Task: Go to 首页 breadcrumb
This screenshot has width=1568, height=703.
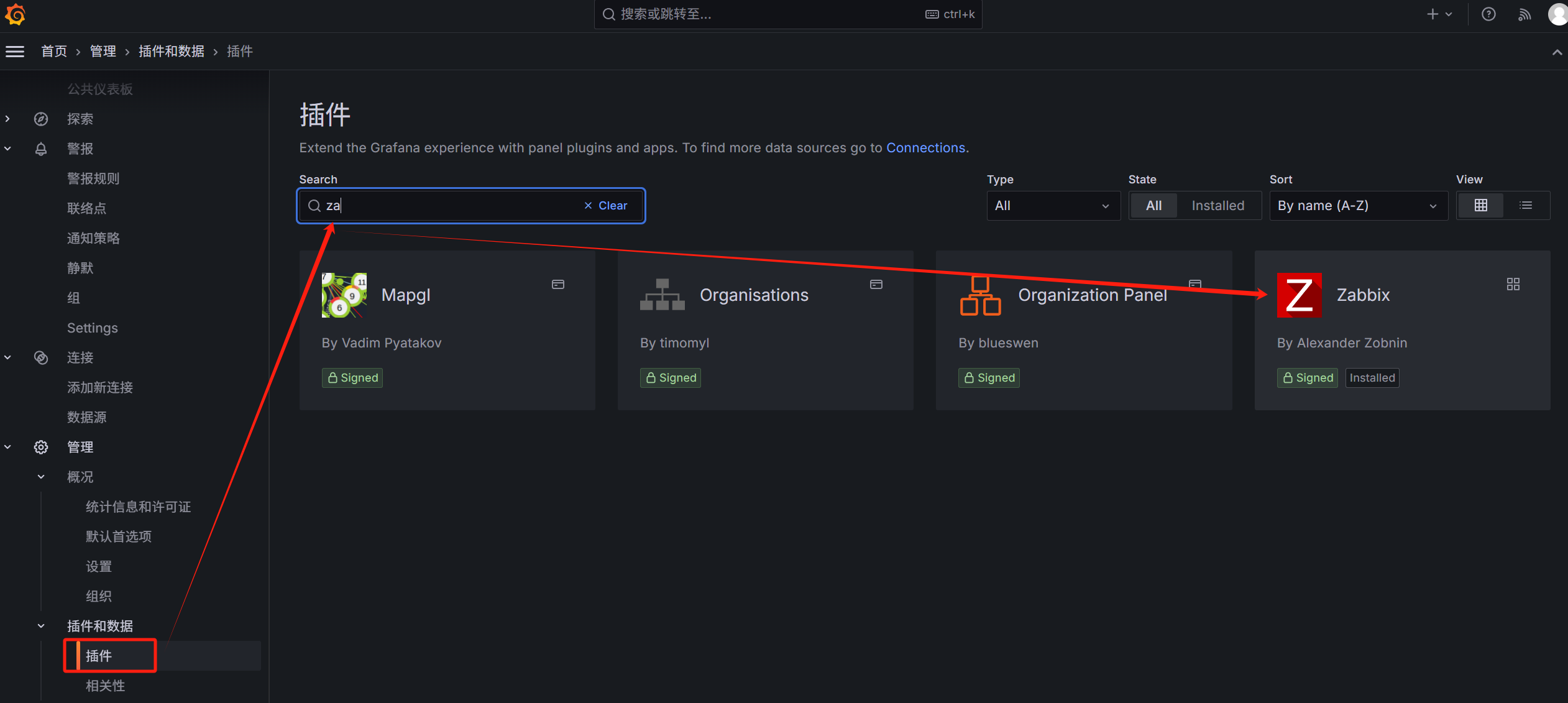Action: (54, 52)
